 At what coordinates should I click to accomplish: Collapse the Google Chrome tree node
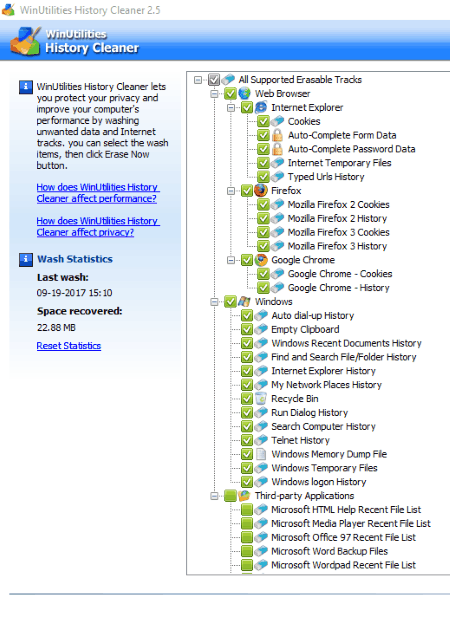click(231, 260)
